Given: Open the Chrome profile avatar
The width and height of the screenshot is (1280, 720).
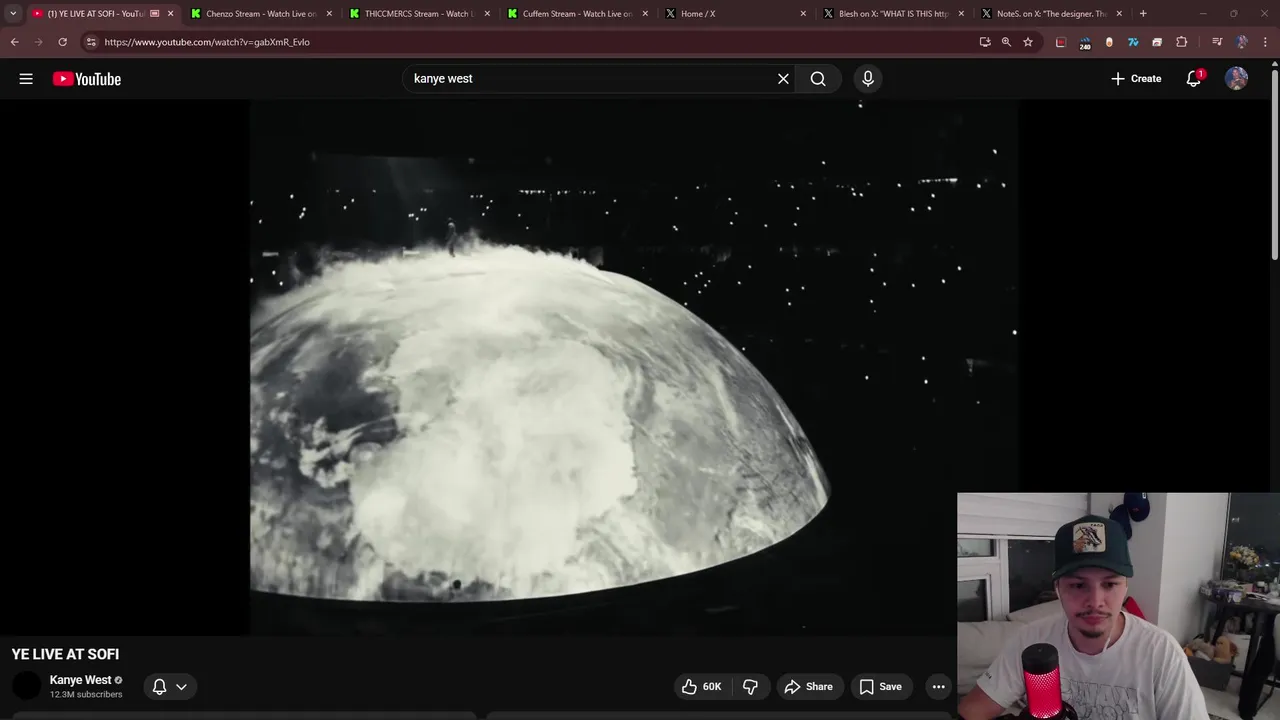Looking at the screenshot, I should point(1241,42).
